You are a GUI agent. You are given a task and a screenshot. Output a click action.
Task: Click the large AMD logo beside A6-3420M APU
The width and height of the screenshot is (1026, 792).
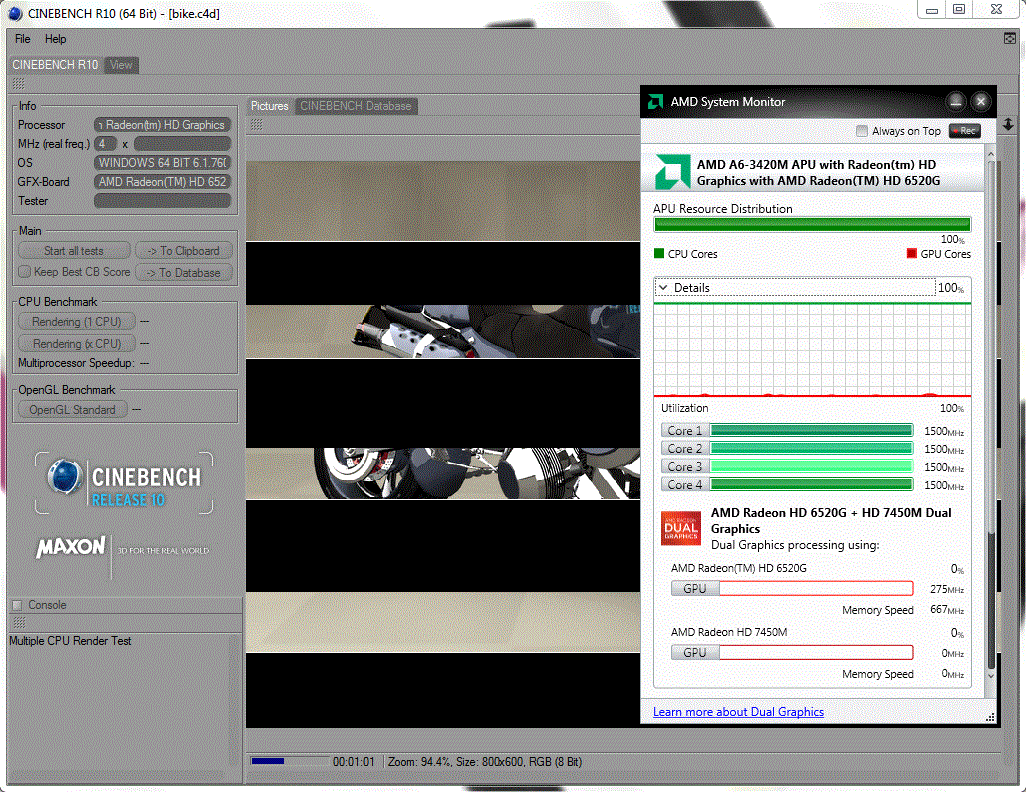pyautogui.click(x=673, y=171)
